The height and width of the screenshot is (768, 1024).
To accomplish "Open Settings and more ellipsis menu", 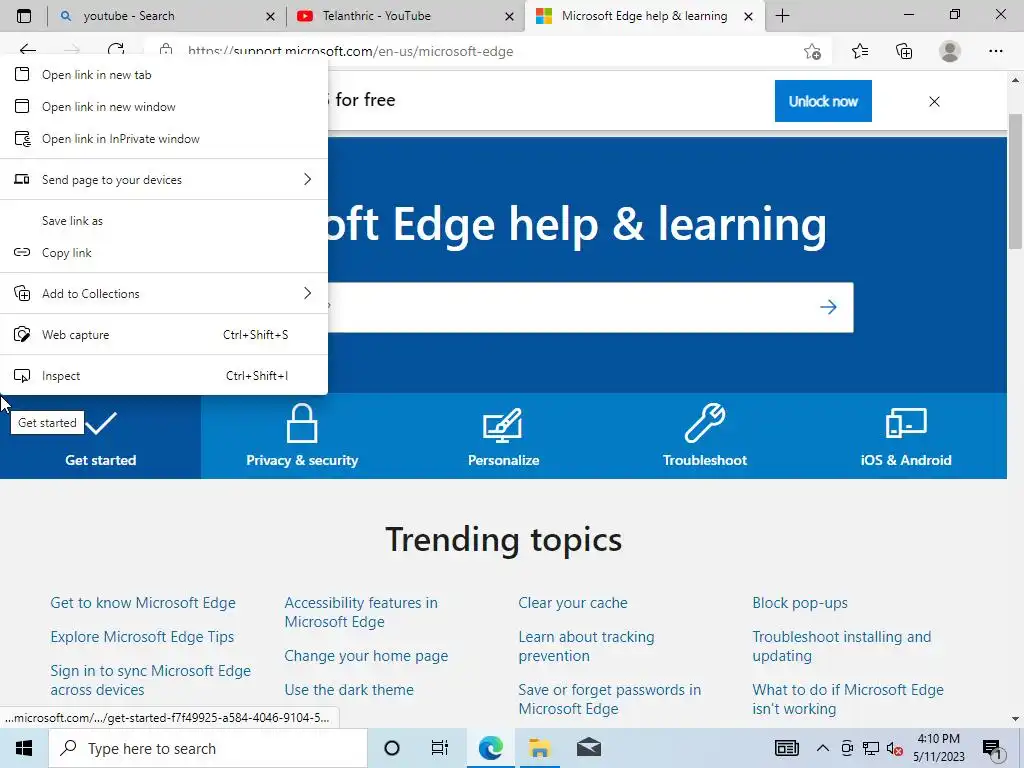I will 995,51.
